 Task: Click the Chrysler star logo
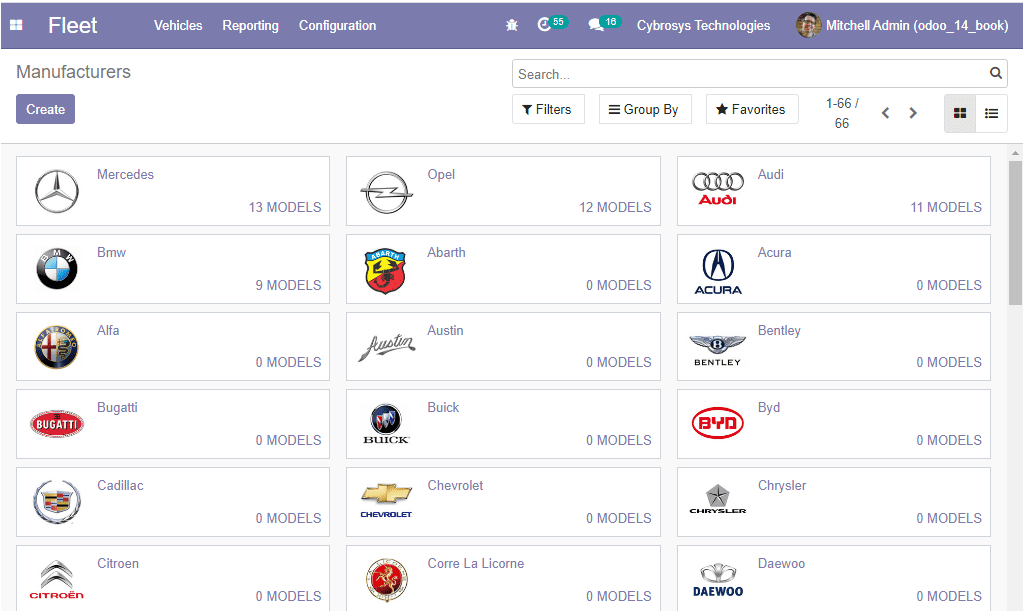click(718, 500)
